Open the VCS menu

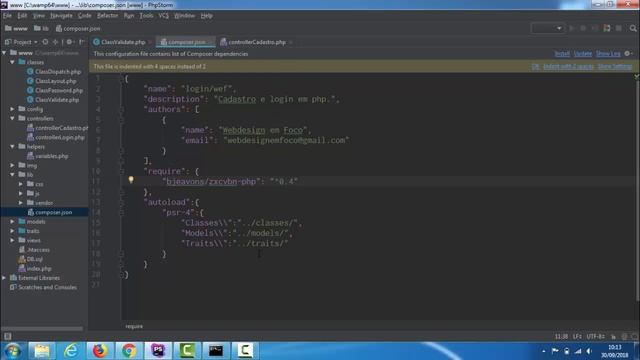pos(164,16)
